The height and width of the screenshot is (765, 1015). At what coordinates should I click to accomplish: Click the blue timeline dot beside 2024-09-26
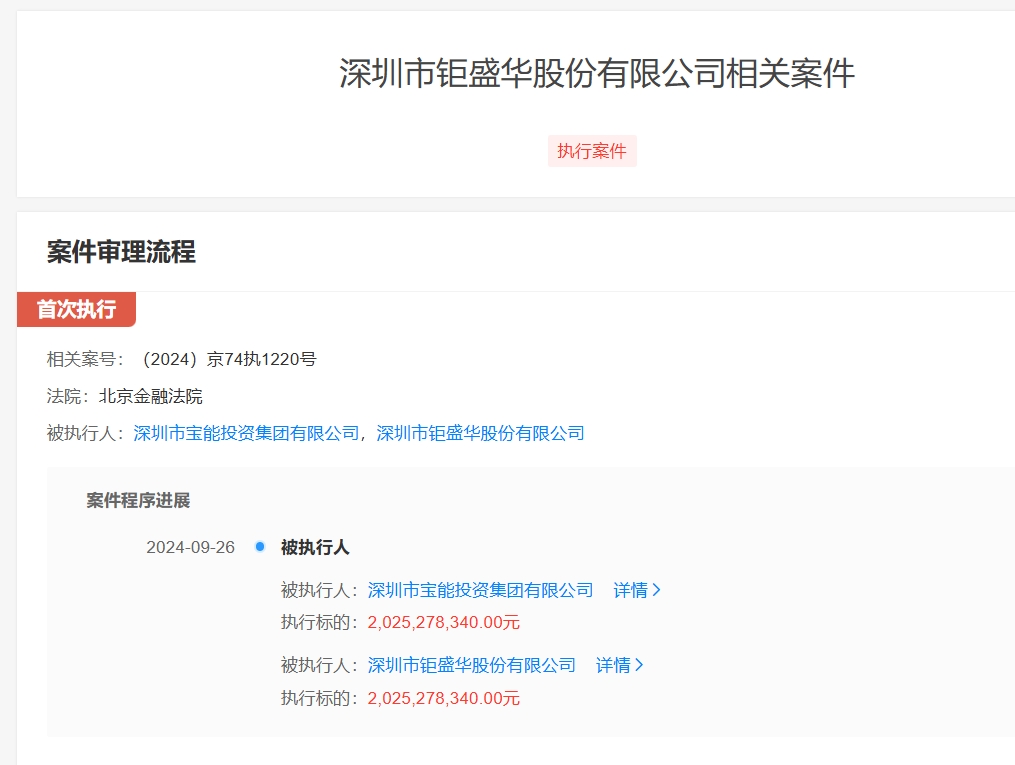click(258, 547)
